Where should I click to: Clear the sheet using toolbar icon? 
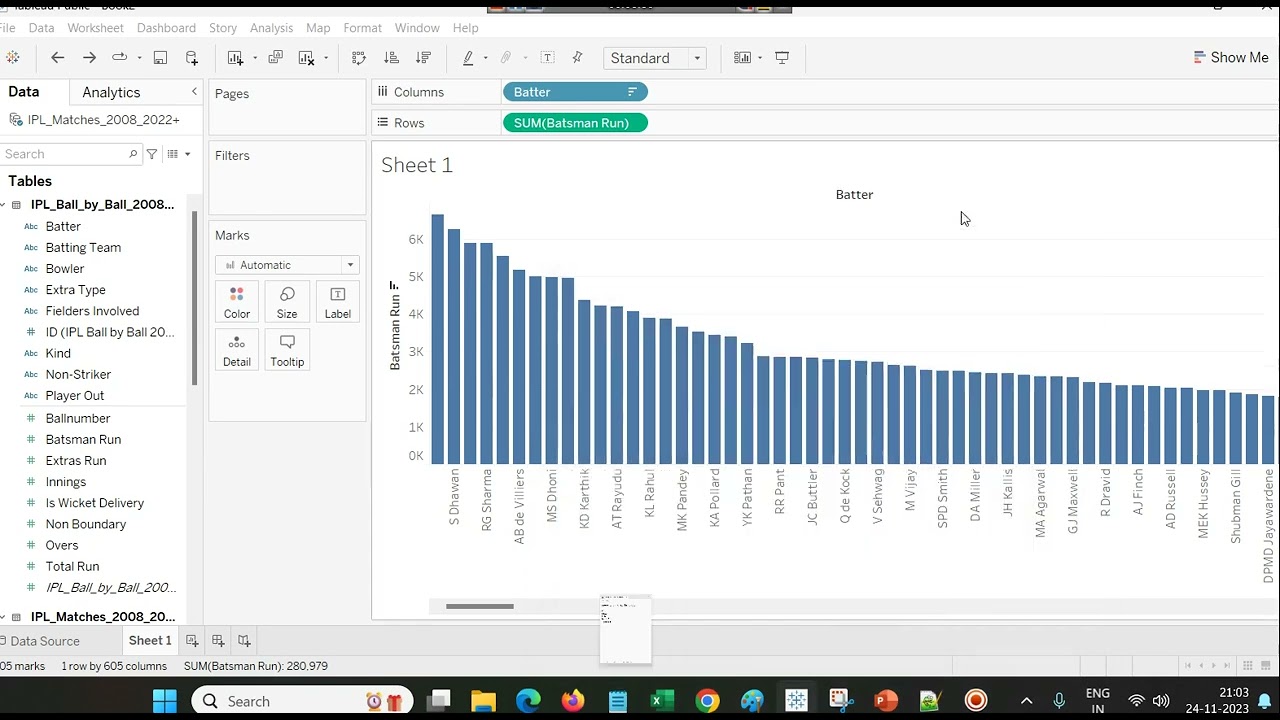tap(307, 58)
